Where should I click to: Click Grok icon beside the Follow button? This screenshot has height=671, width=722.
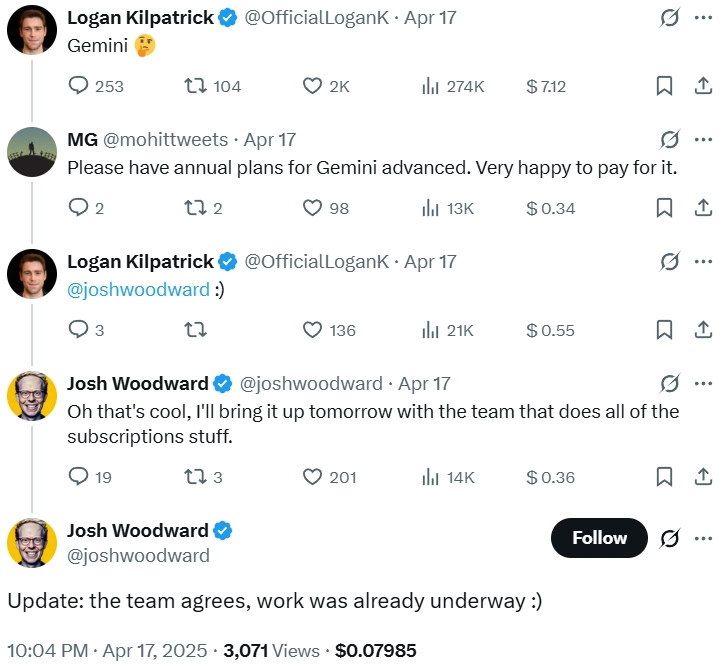670,538
